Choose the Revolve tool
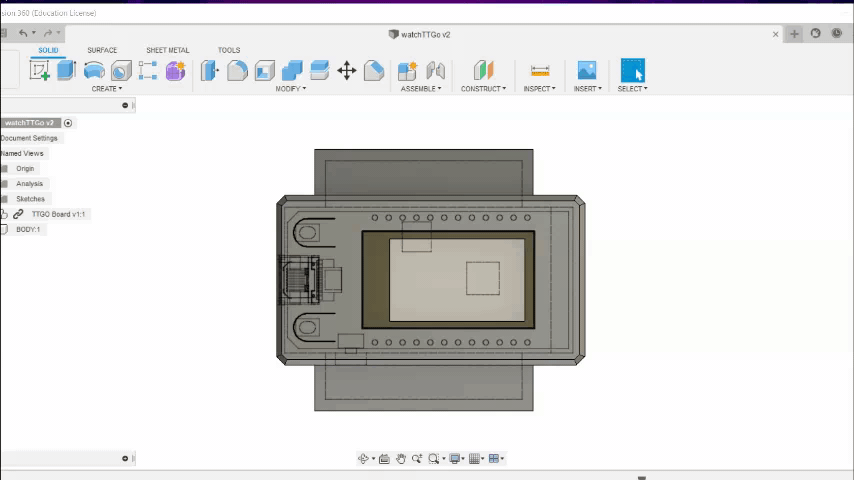Screen dimensions: 854x480 [x=94, y=70]
